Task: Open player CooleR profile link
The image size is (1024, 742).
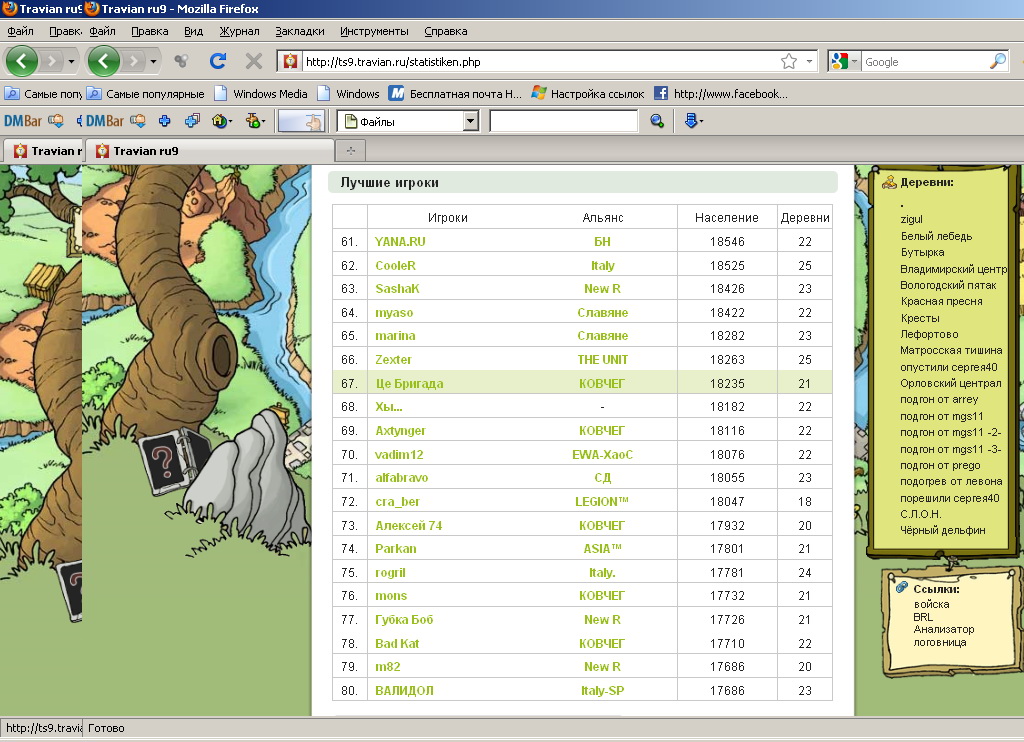Action: [395, 266]
